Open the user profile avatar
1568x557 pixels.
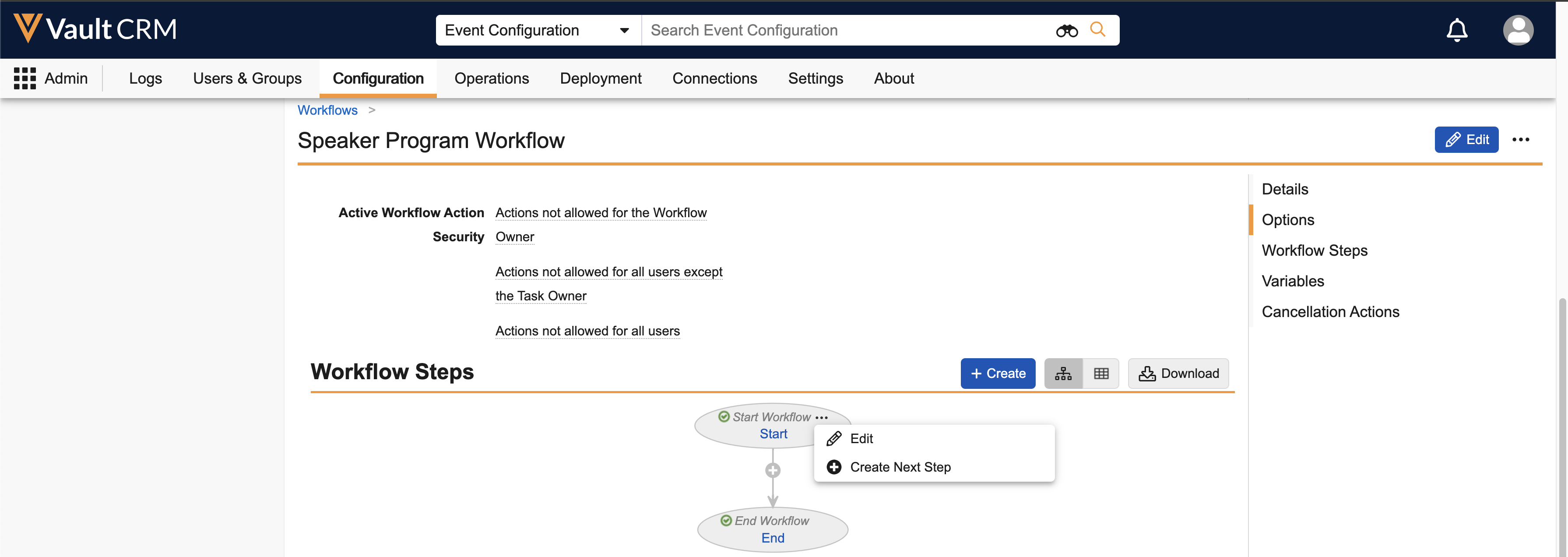coord(1518,30)
